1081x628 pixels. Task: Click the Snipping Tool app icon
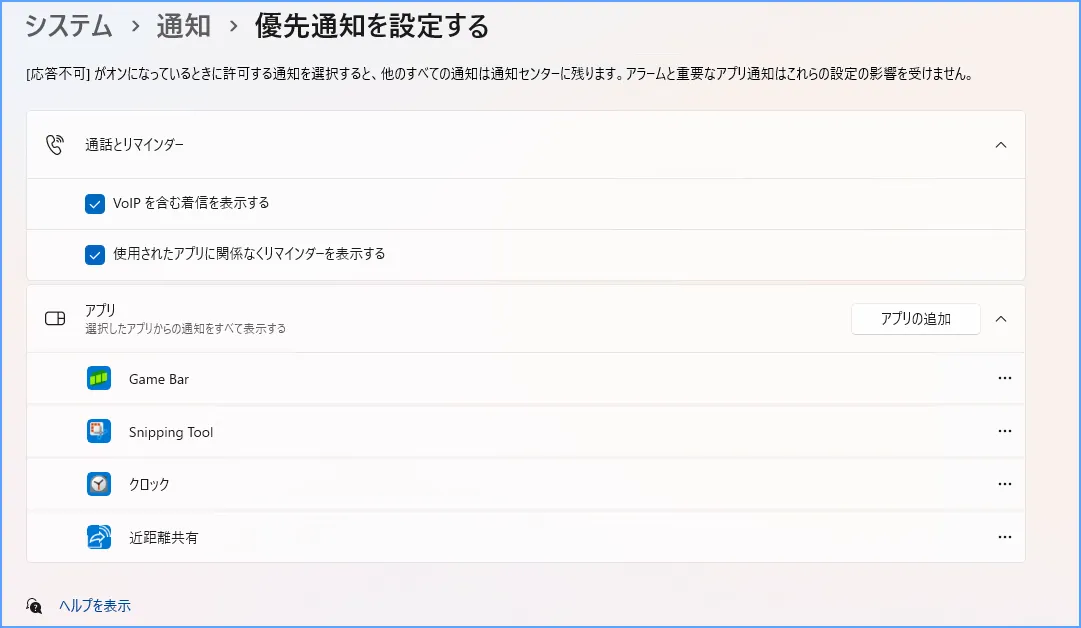pyautogui.click(x=99, y=432)
